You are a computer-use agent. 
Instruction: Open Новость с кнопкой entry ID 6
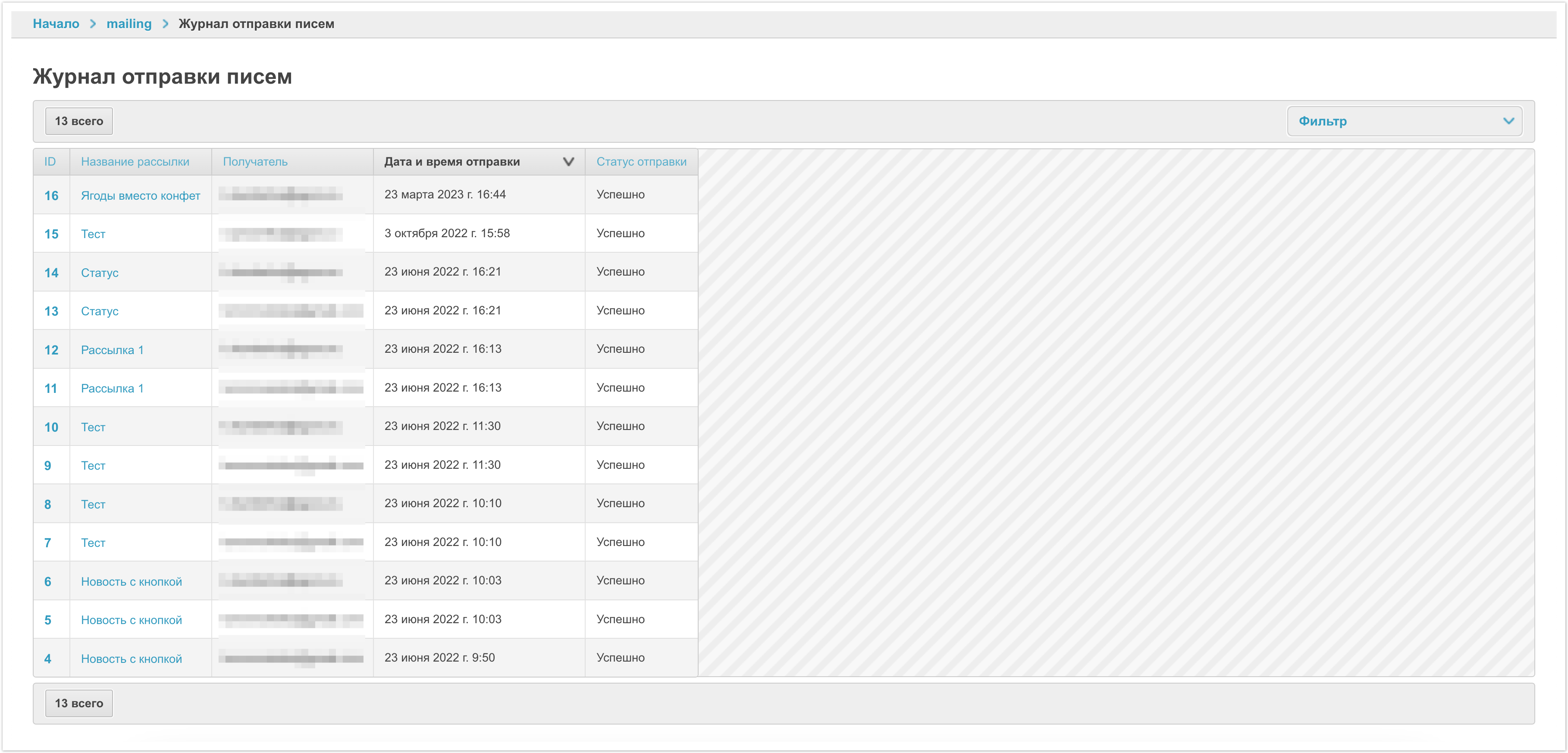(x=132, y=581)
